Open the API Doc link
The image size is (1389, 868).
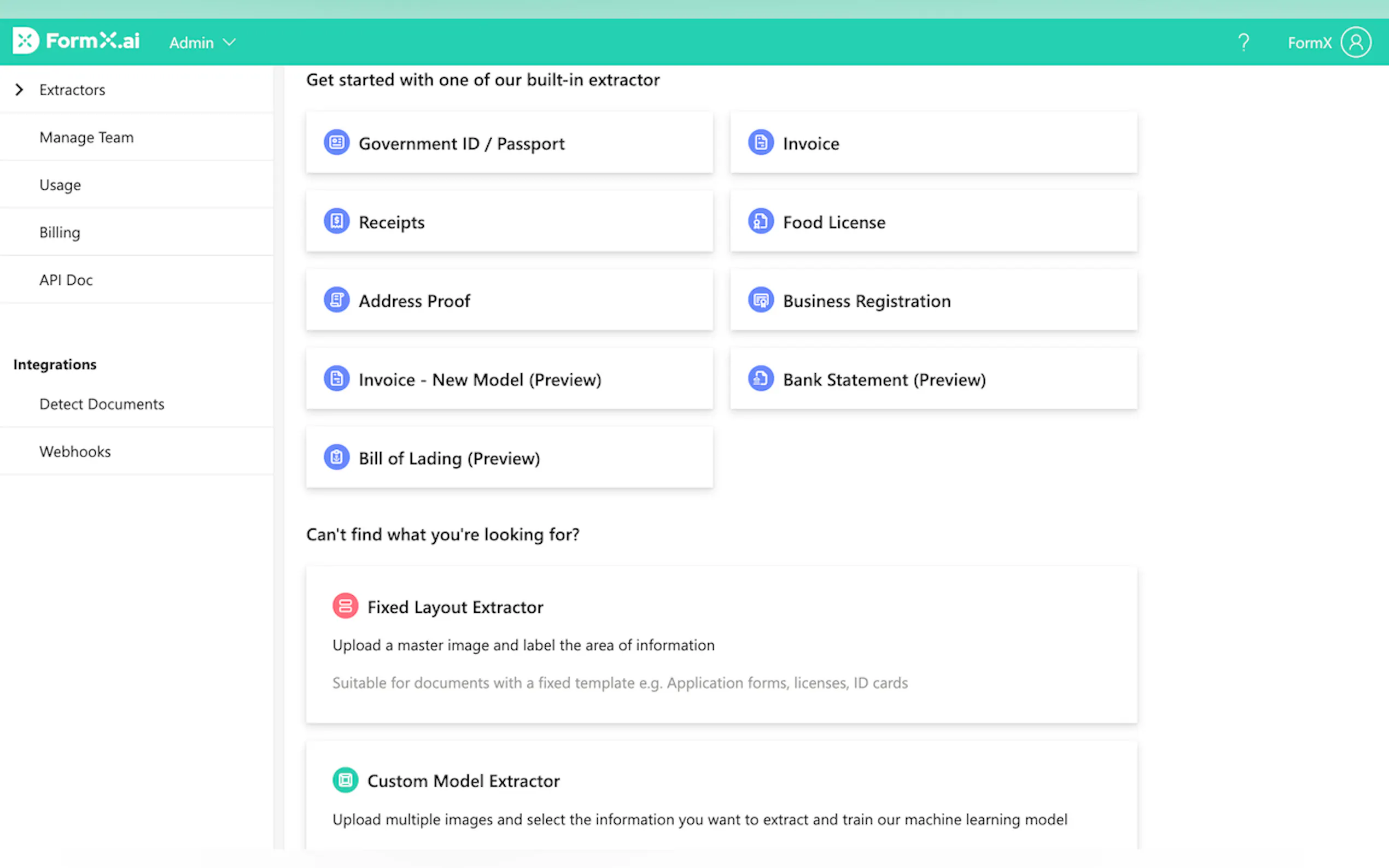pos(66,279)
